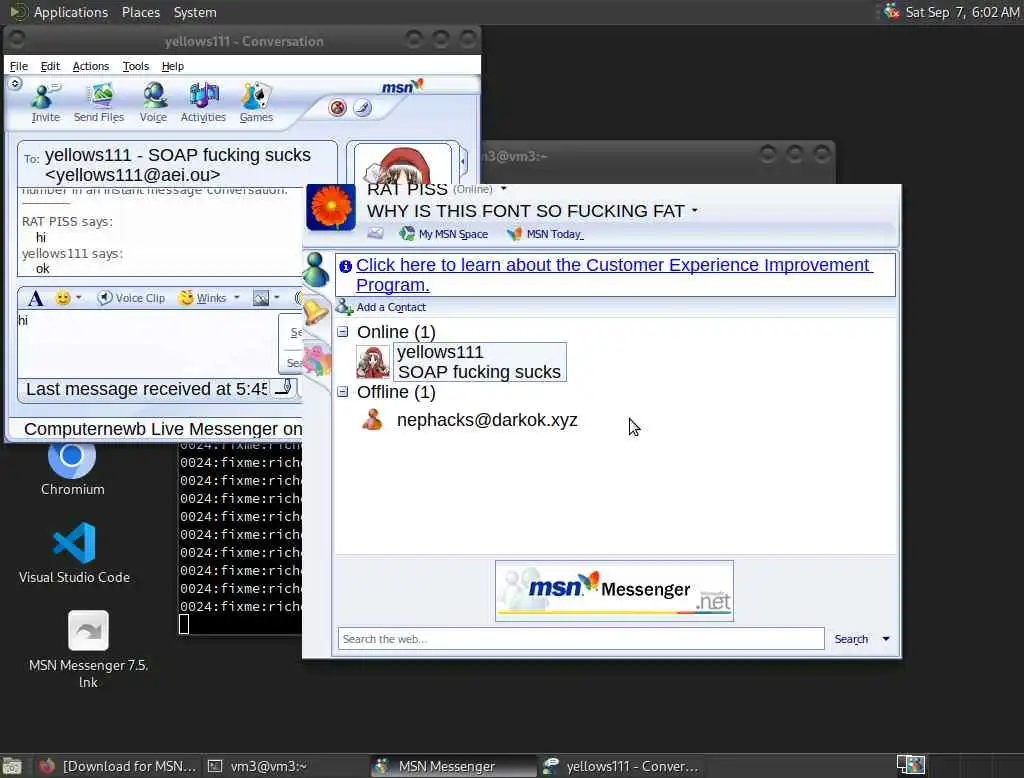Open the Edit menu
Viewport: 1024px width, 778px height.
tap(50, 66)
